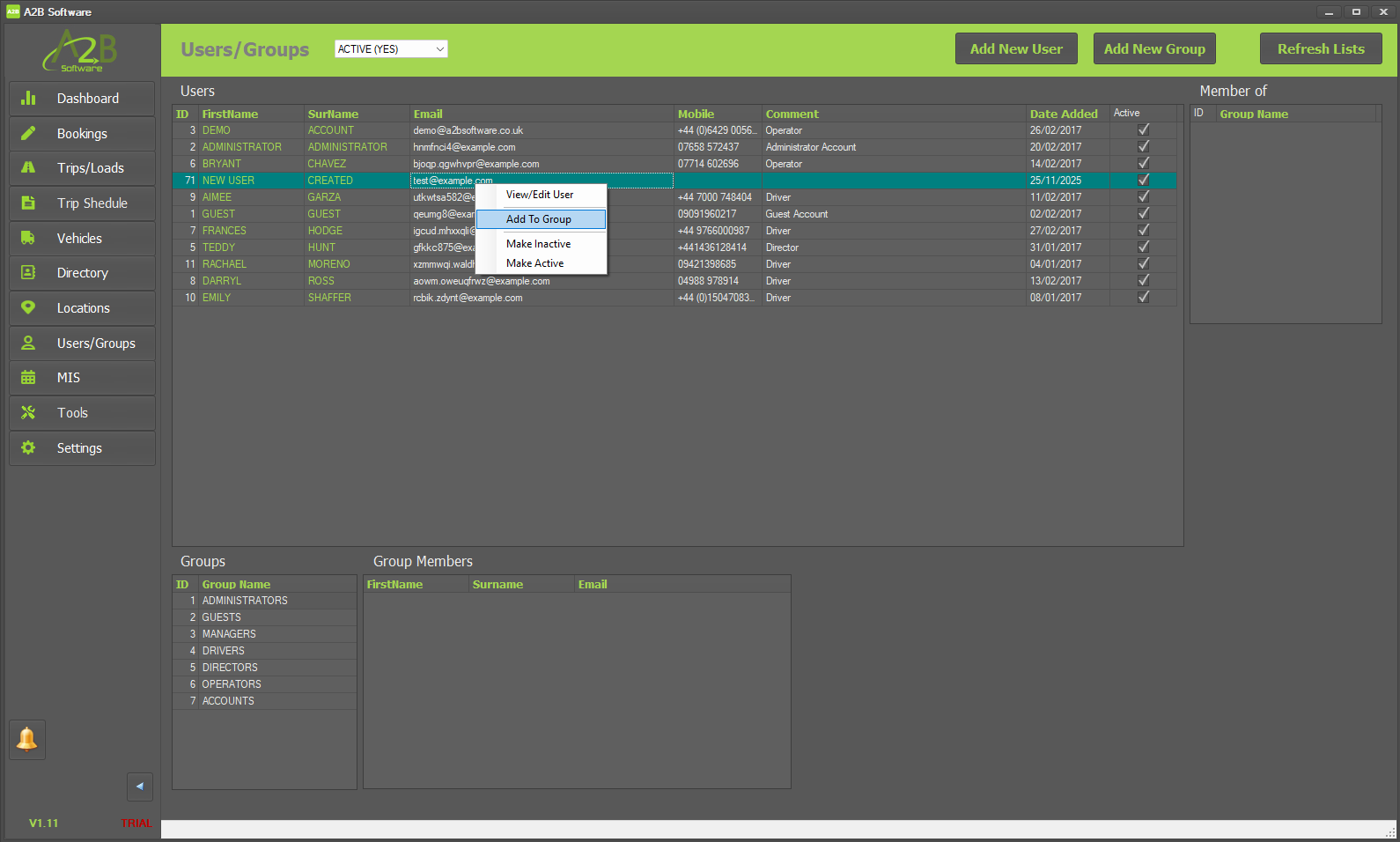Click the Trips/Loads road icon
Screen dimensions: 1400x842
(x=28, y=167)
